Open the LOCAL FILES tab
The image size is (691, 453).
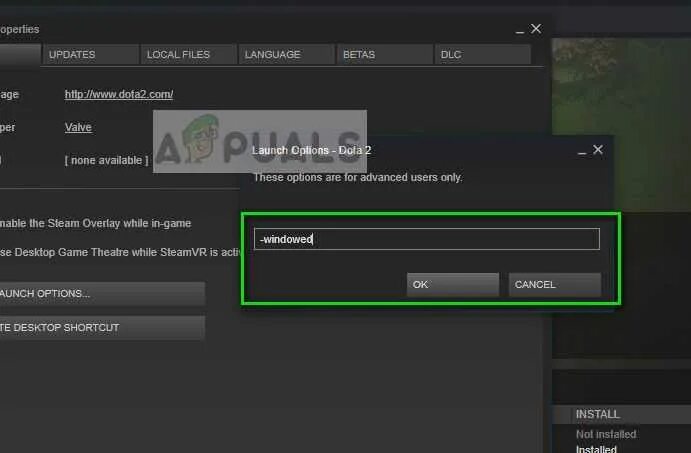click(189, 55)
